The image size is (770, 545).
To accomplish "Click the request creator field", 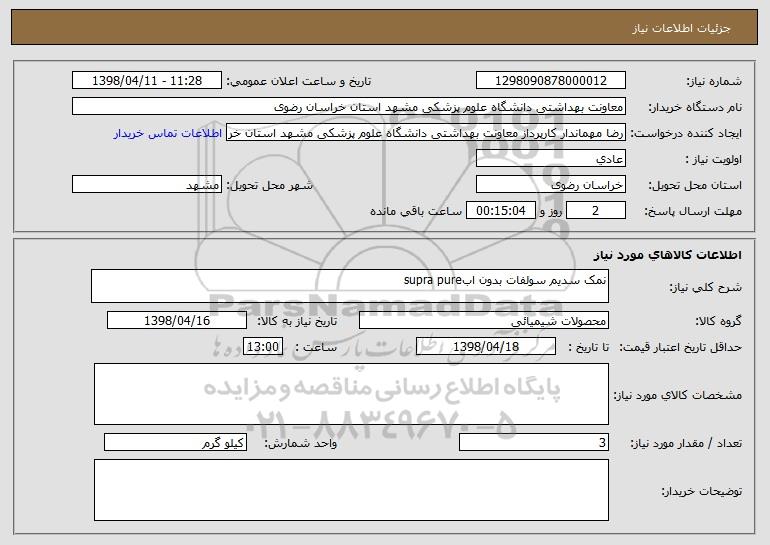I will (x=426, y=133).
